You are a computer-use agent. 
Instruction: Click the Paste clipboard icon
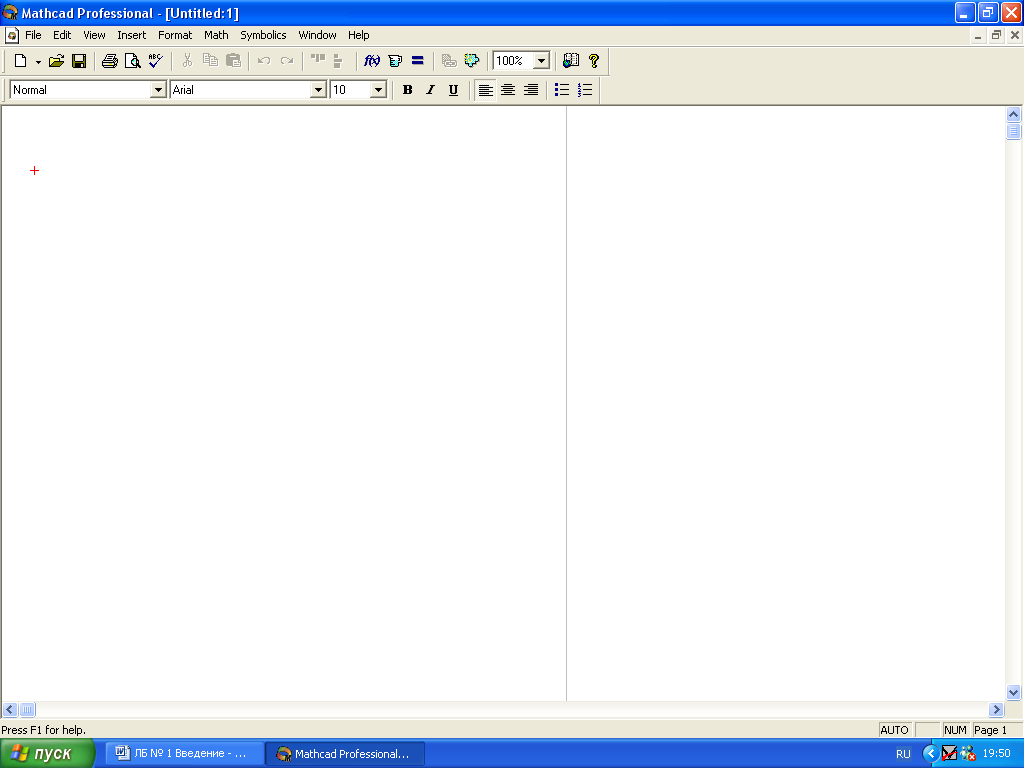[233, 61]
